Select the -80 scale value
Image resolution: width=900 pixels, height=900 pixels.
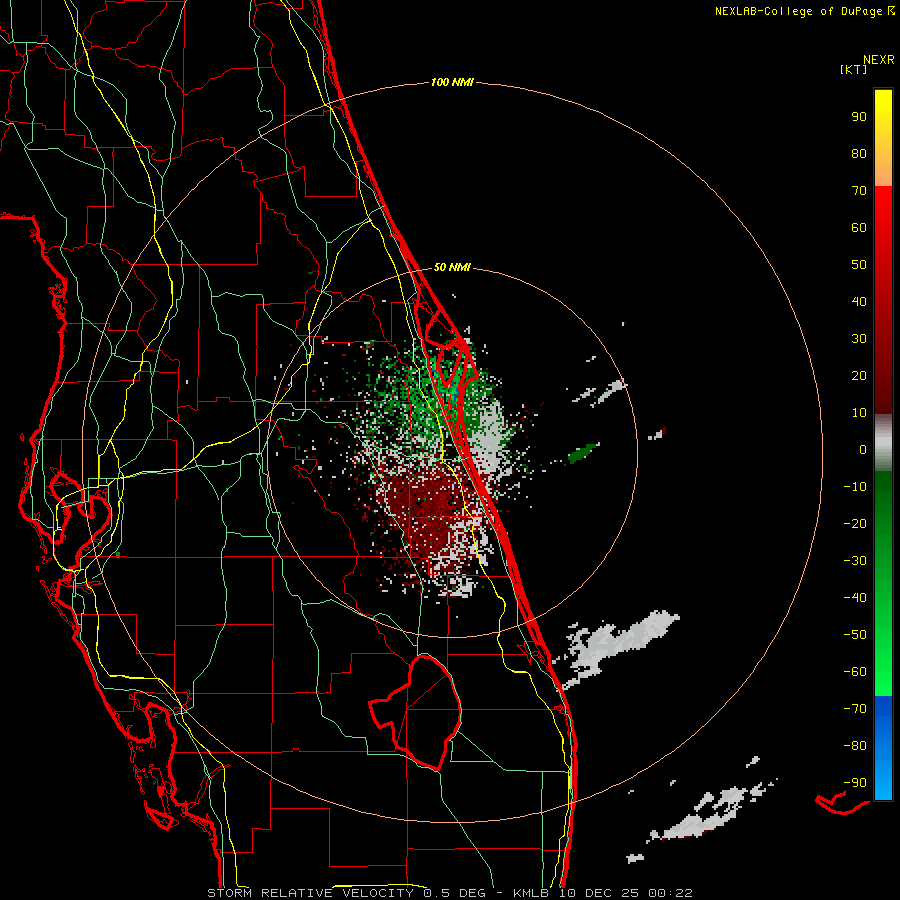pyautogui.click(x=855, y=746)
